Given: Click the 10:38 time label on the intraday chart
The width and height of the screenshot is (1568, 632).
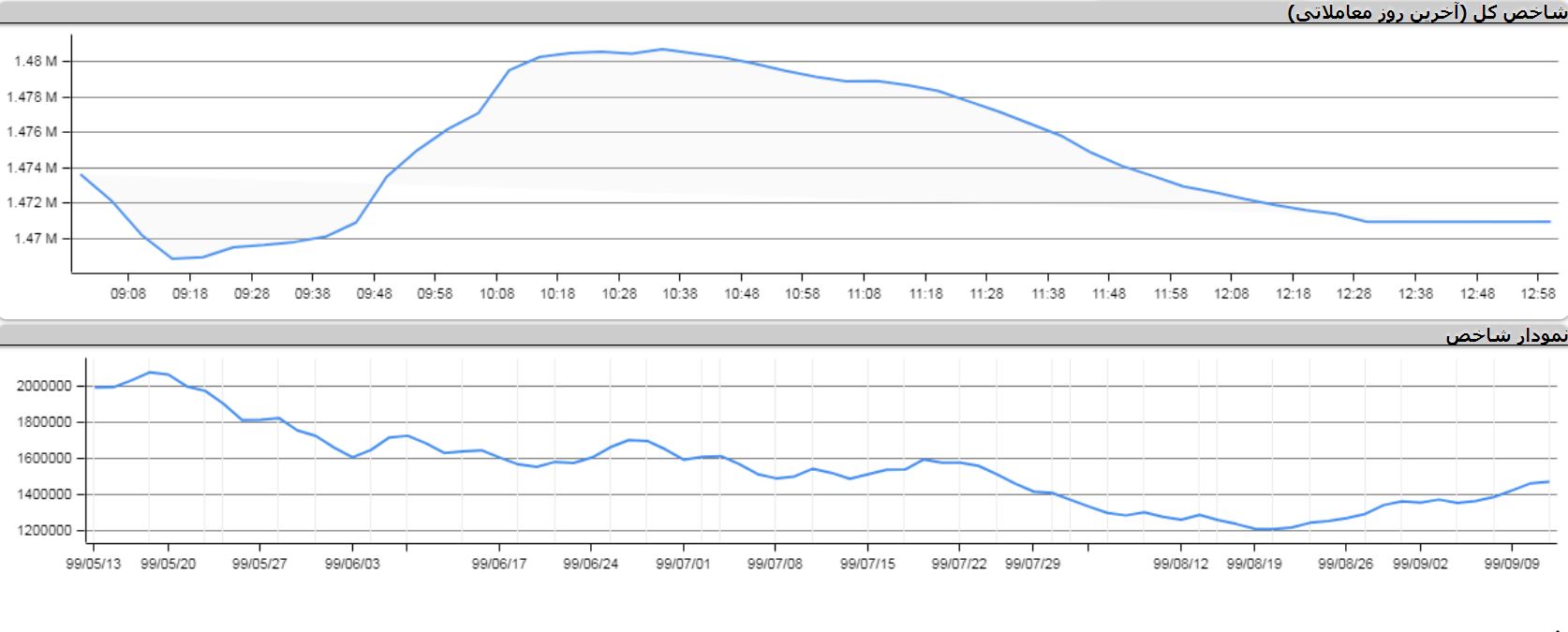Looking at the screenshot, I should tap(680, 294).
